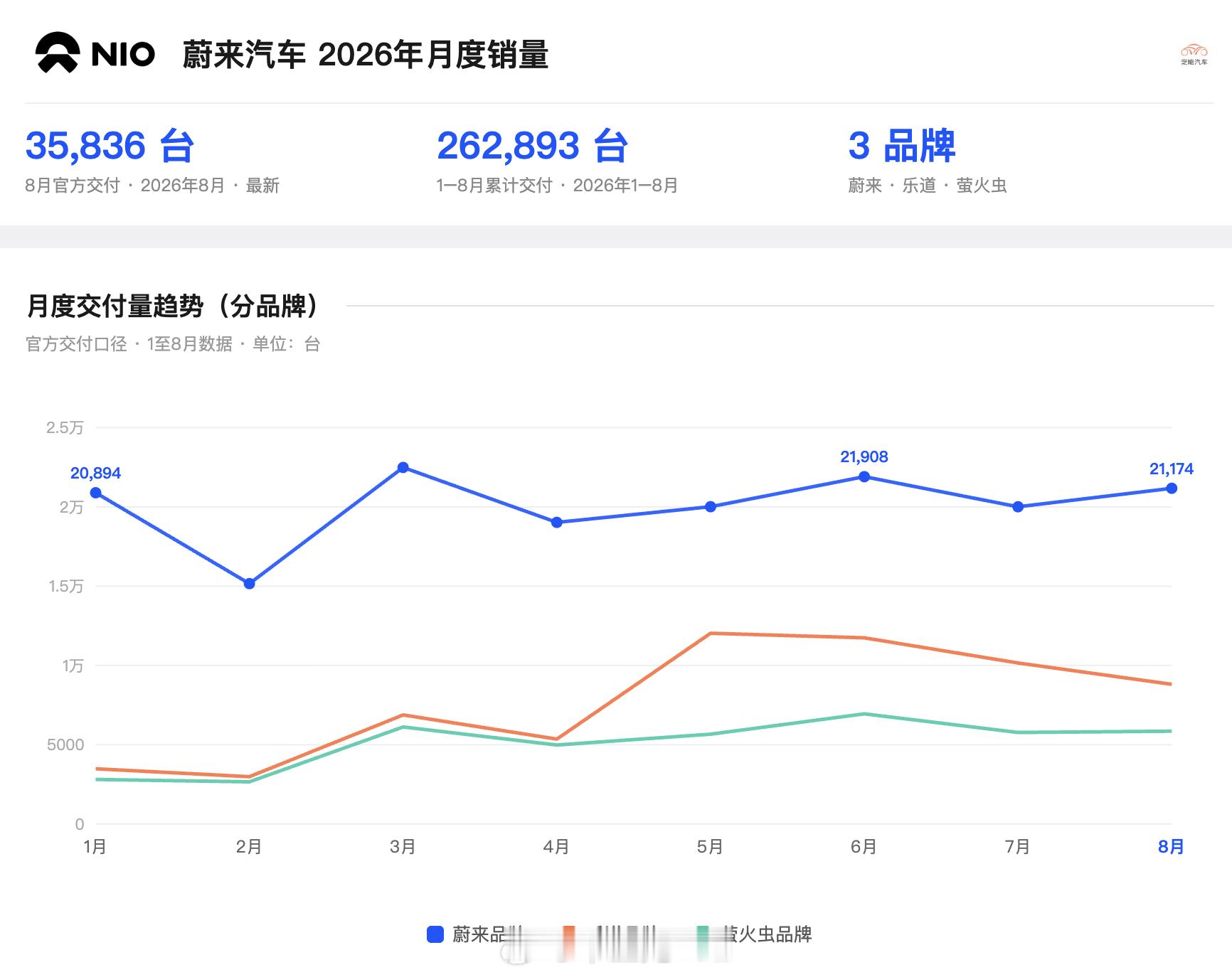Click the 0 y-axis label
Image resolution: width=1232 pixels, height=977 pixels.
(x=80, y=824)
